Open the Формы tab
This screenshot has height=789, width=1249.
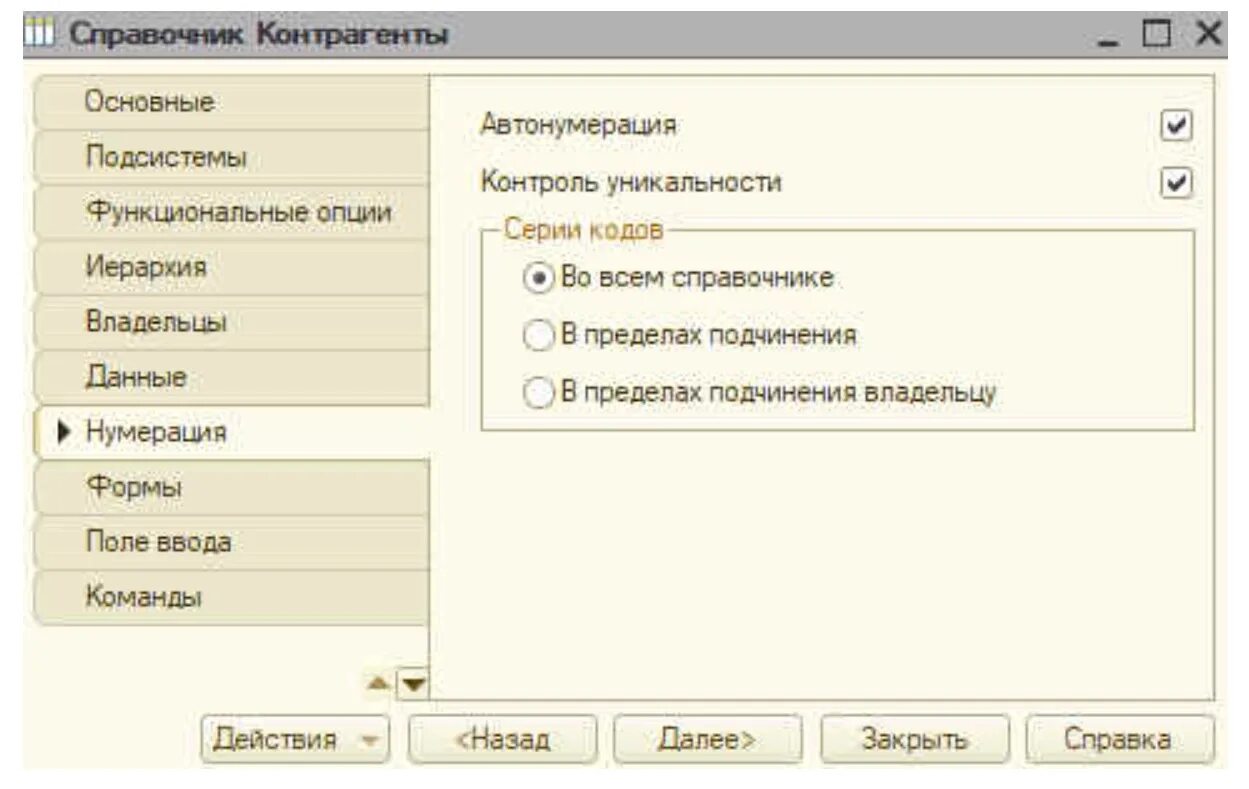(230, 488)
